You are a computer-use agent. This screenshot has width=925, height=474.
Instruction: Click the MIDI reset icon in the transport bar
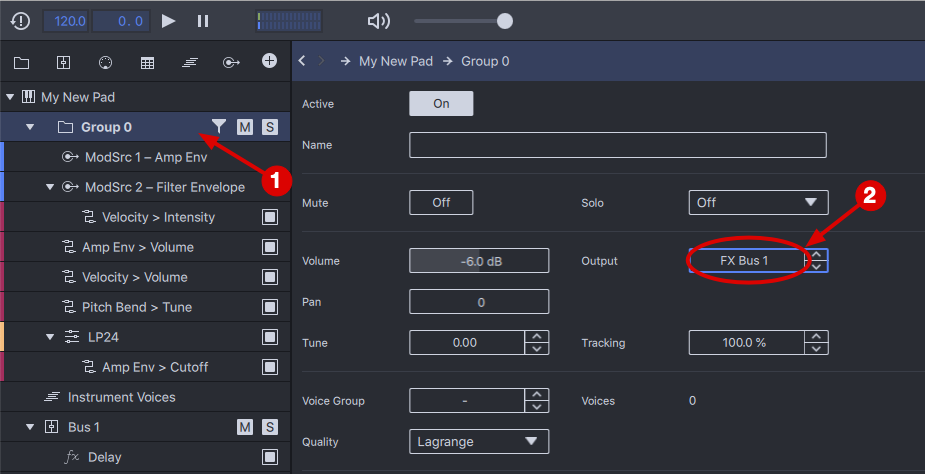point(20,21)
